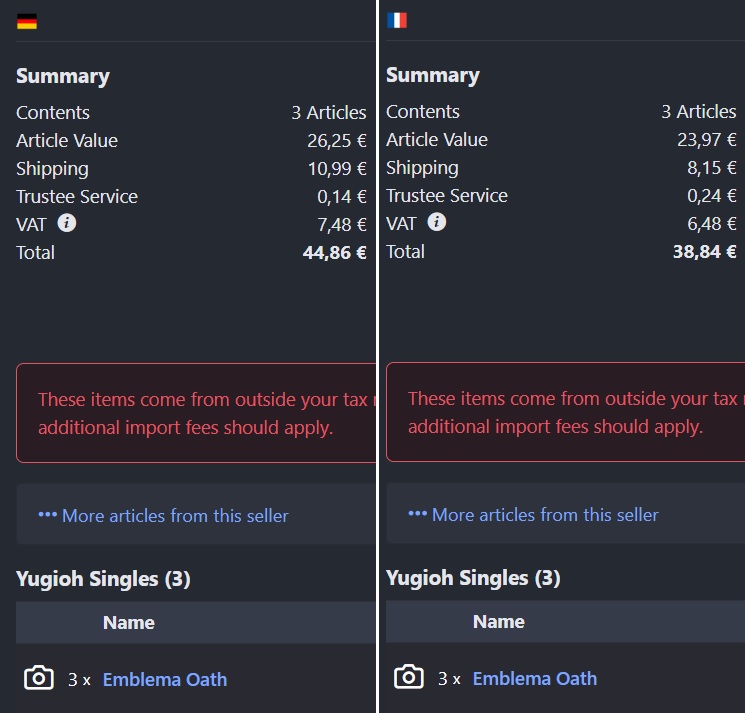The image size is (745, 713).
Task: Sort by Name column in French-flag order
Action: coord(499,621)
